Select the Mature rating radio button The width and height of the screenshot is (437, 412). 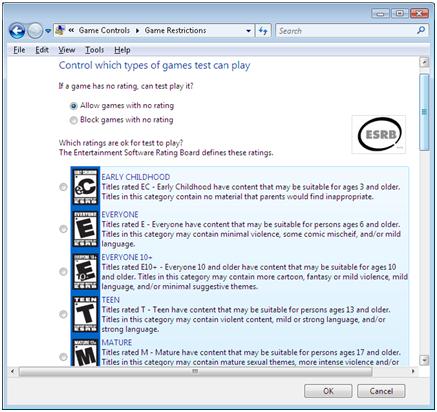click(63, 357)
